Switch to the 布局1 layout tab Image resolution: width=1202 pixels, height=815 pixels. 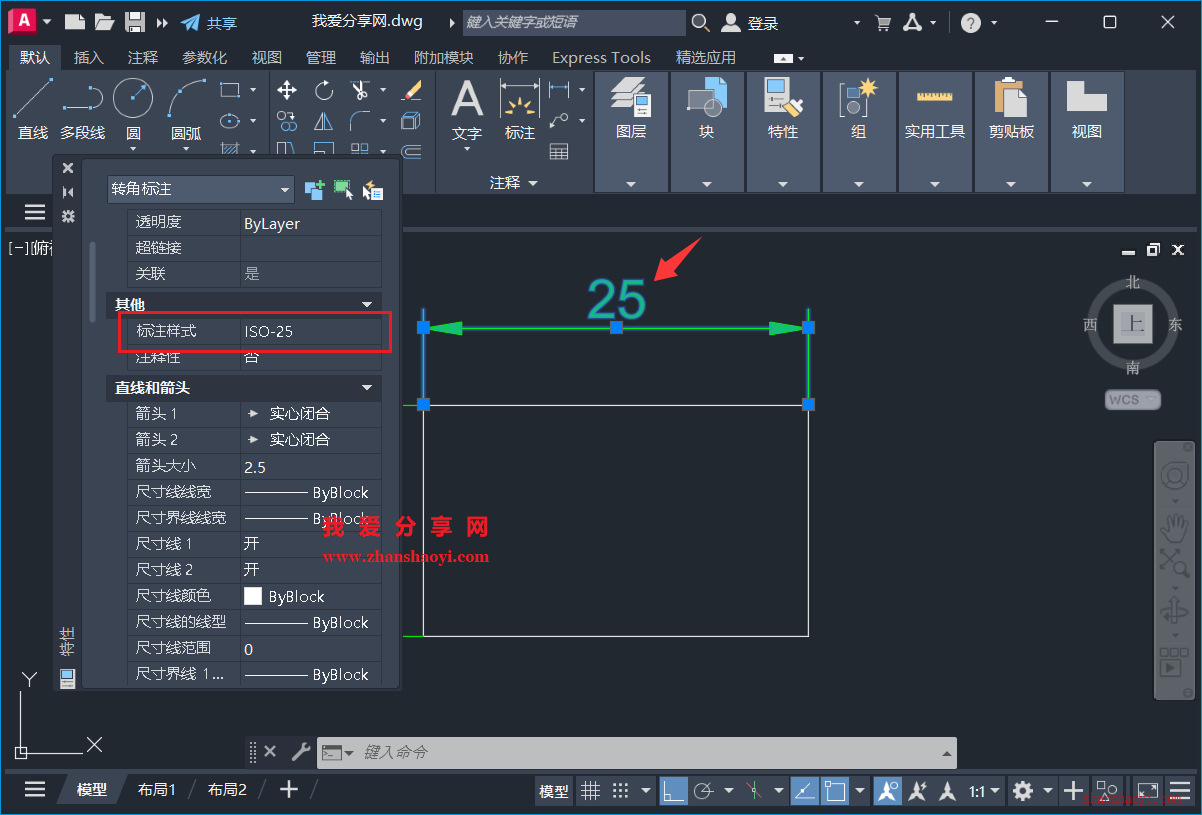(x=157, y=790)
